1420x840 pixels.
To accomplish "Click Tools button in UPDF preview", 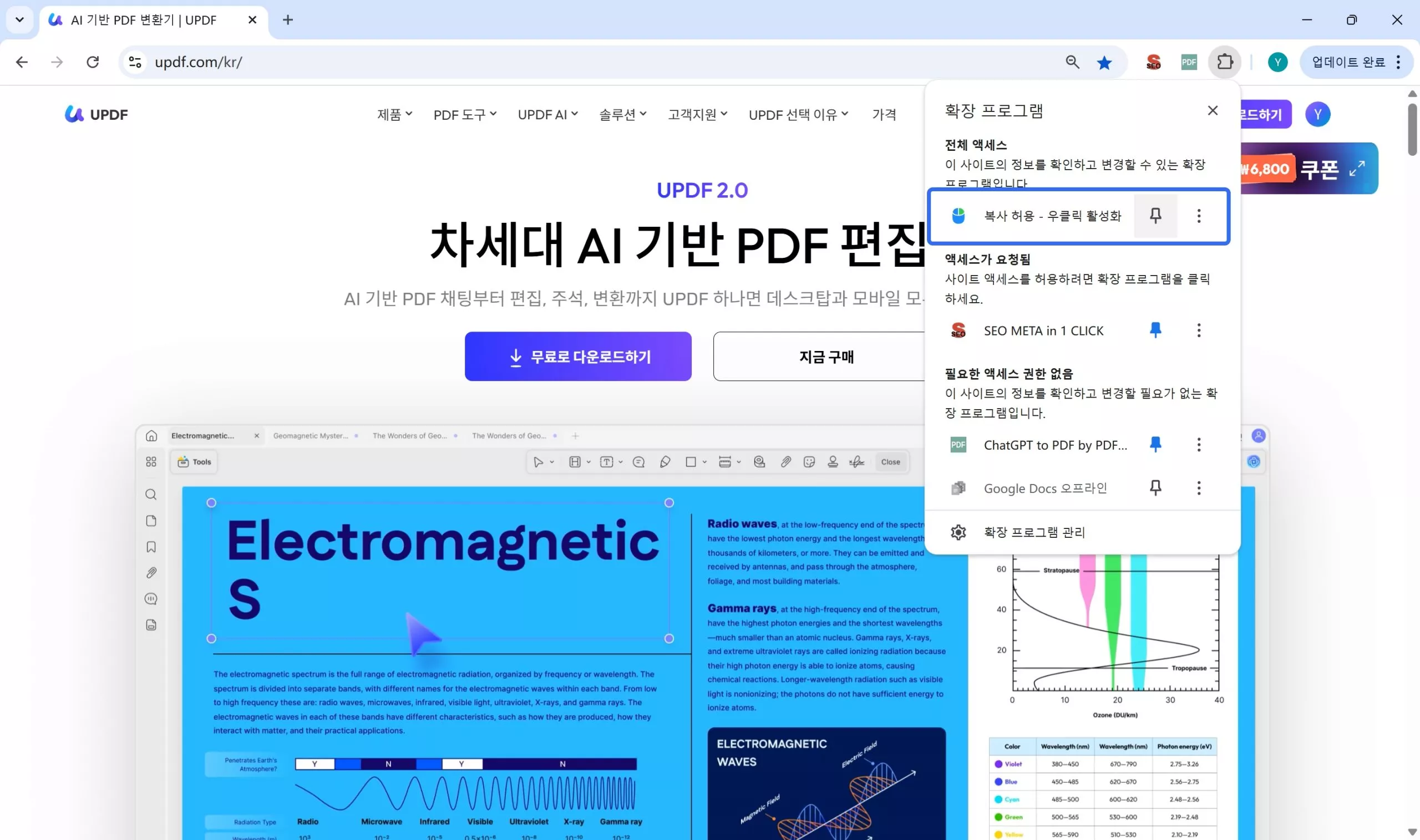I will pos(195,462).
